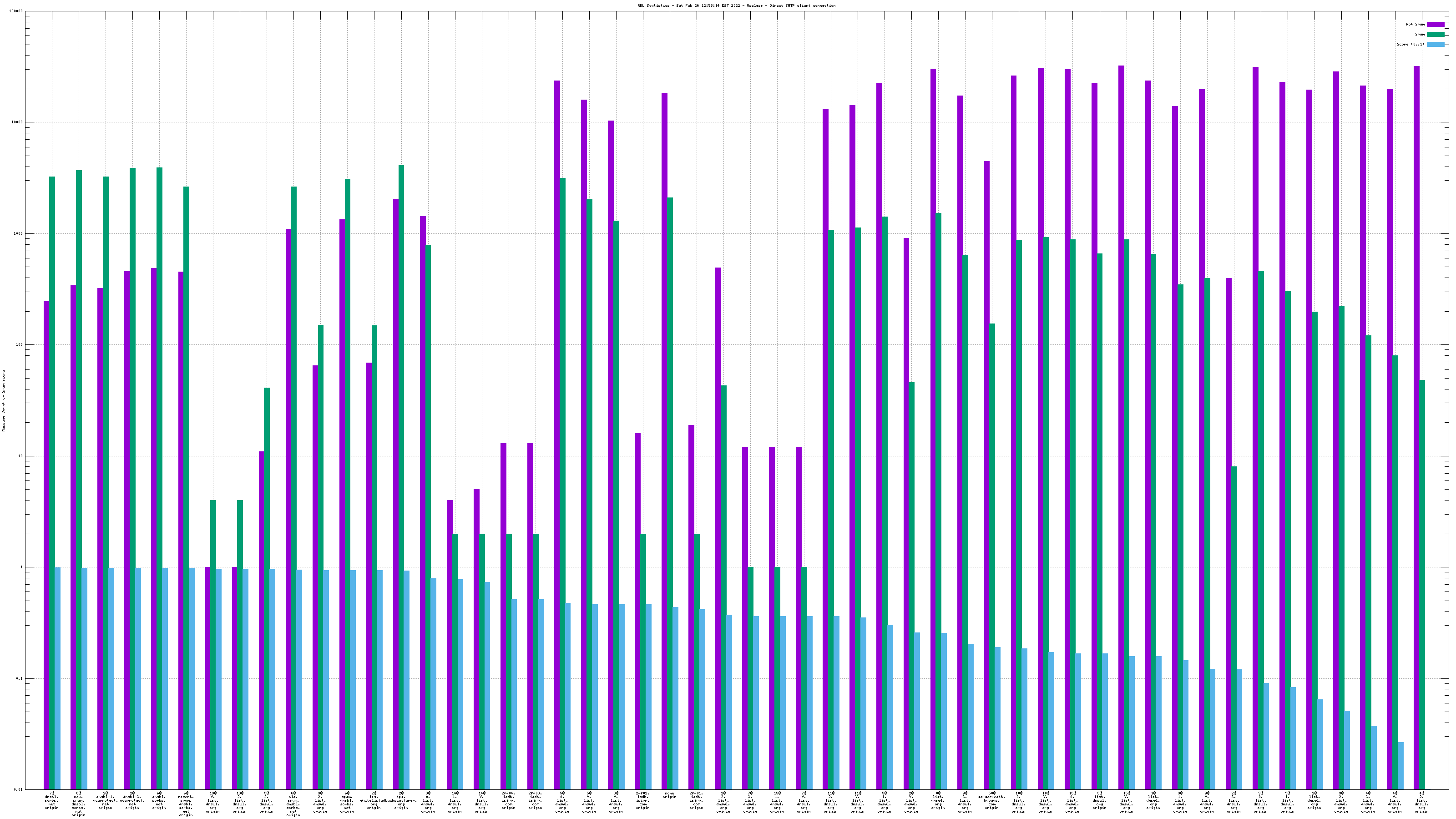Image resolution: width=1456 pixels, height=819 pixels.
Task: Click the Not Spam legend text
Action: point(1416,24)
